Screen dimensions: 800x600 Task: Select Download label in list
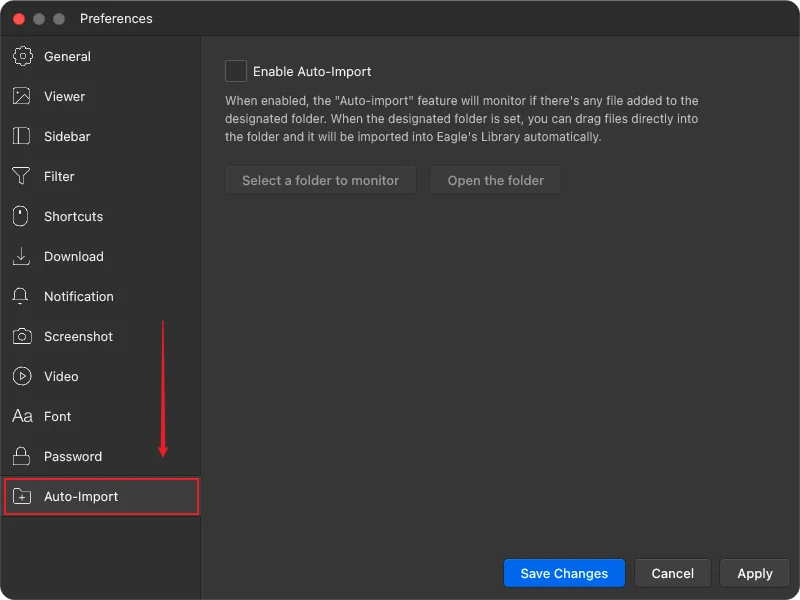(73, 256)
